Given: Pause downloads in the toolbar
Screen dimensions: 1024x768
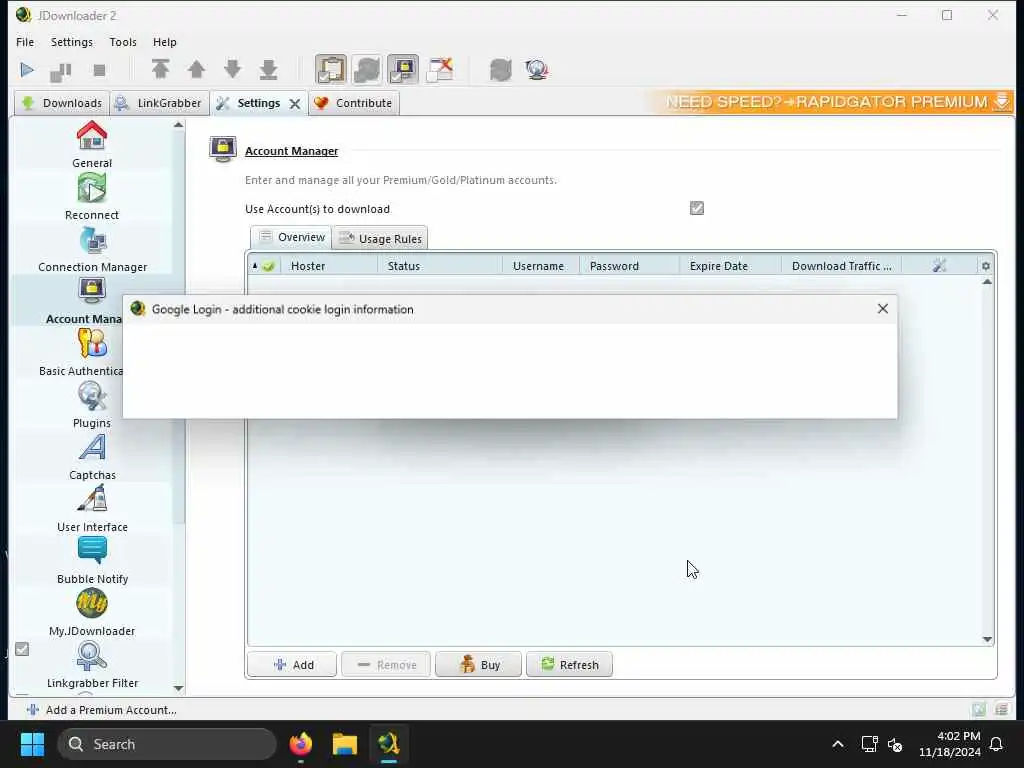Looking at the screenshot, I should click(x=61, y=71).
